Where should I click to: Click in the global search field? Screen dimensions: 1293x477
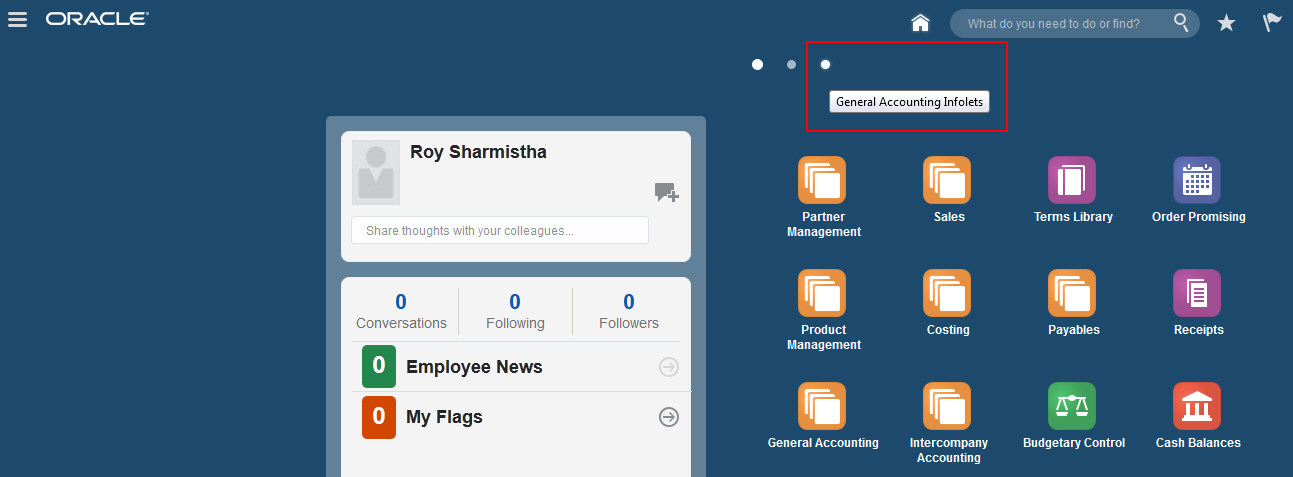click(1065, 24)
